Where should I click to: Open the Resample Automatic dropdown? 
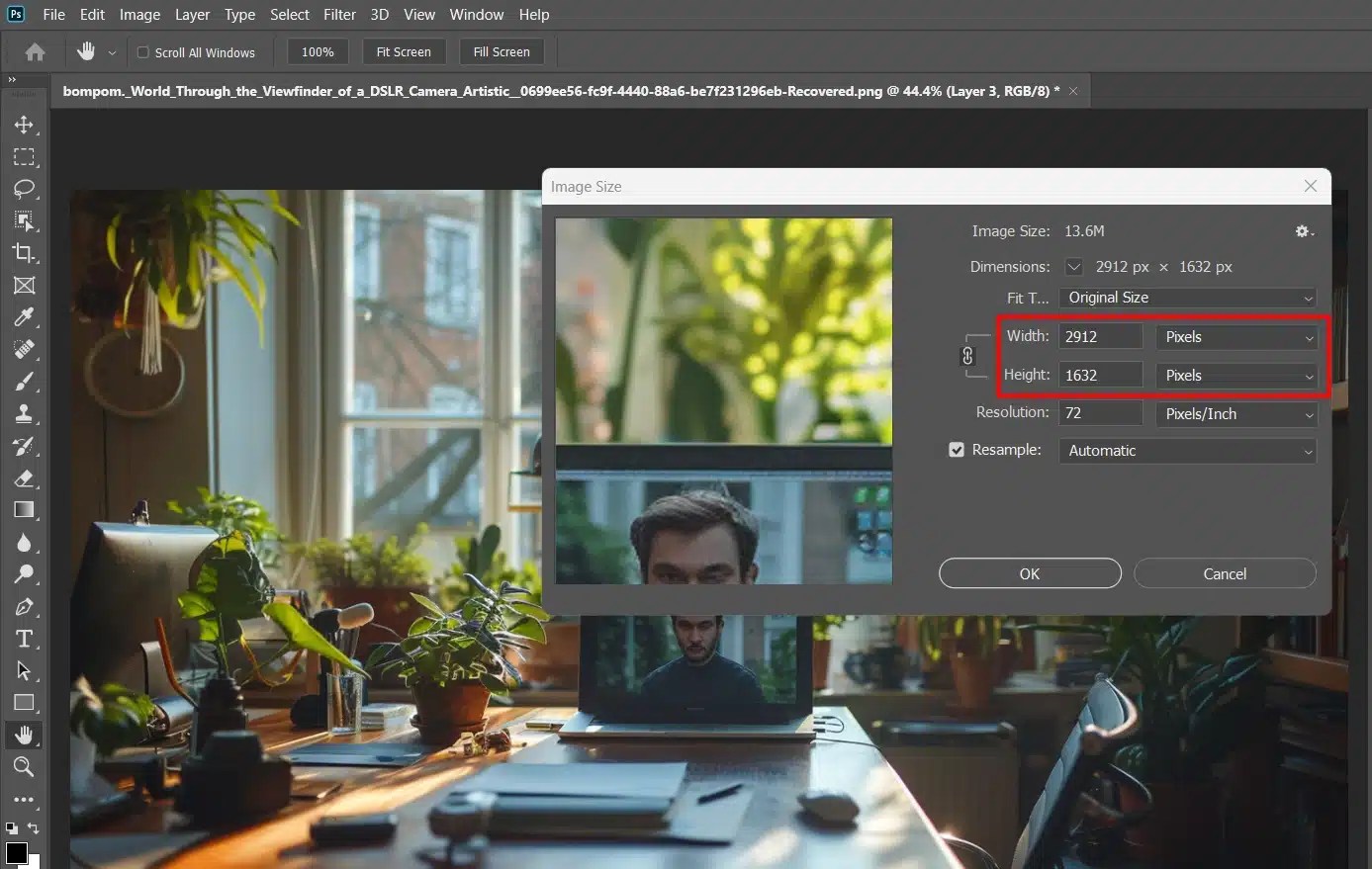click(x=1188, y=451)
